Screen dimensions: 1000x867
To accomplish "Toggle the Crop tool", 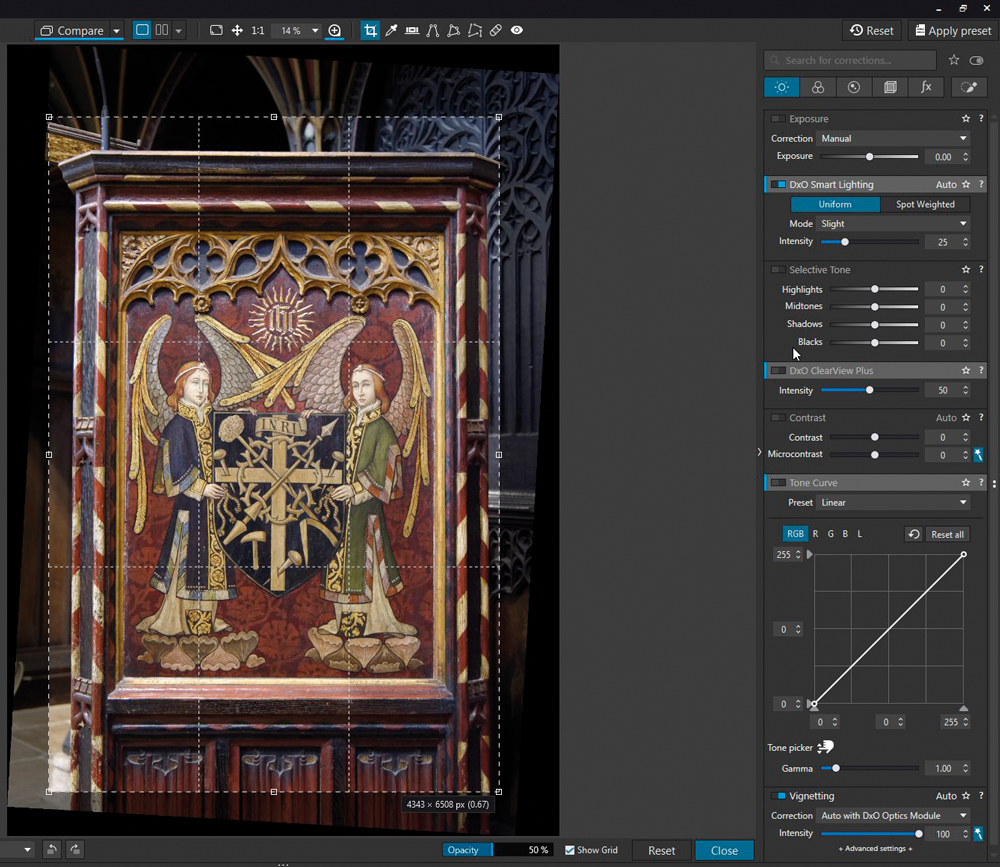I will tap(371, 30).
